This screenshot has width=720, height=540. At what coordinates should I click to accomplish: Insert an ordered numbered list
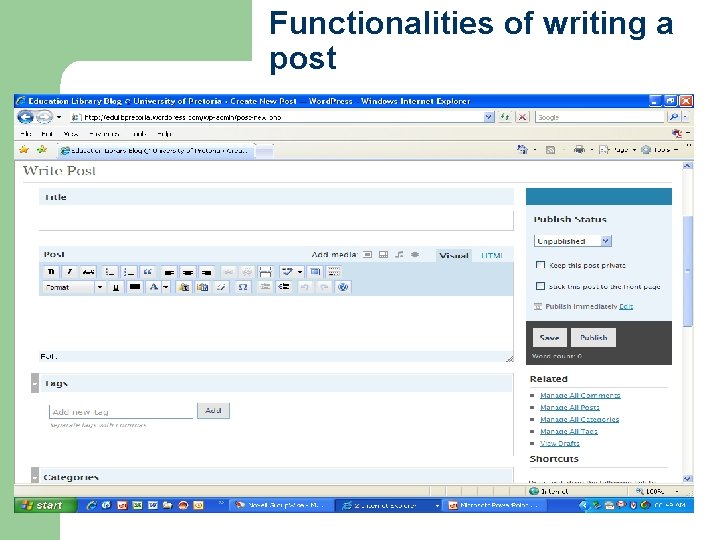129,272
